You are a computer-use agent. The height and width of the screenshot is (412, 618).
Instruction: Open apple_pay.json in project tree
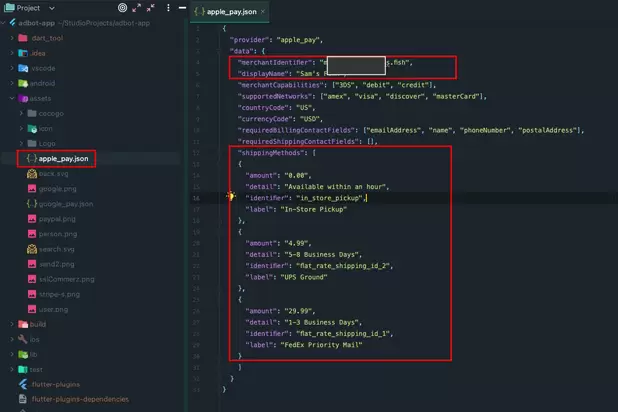click(63, 159)
